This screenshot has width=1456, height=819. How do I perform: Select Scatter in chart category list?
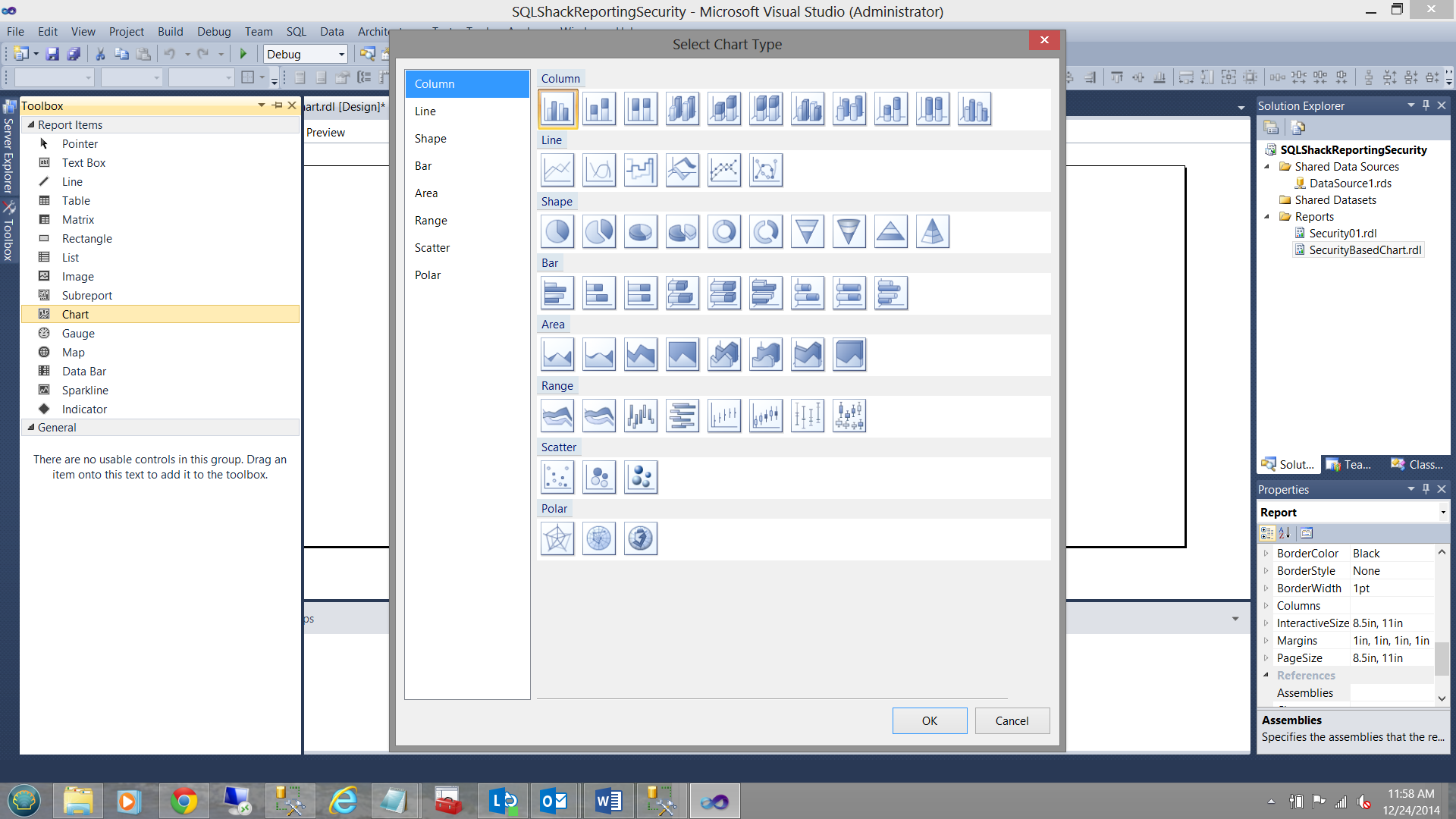[432, 248]
